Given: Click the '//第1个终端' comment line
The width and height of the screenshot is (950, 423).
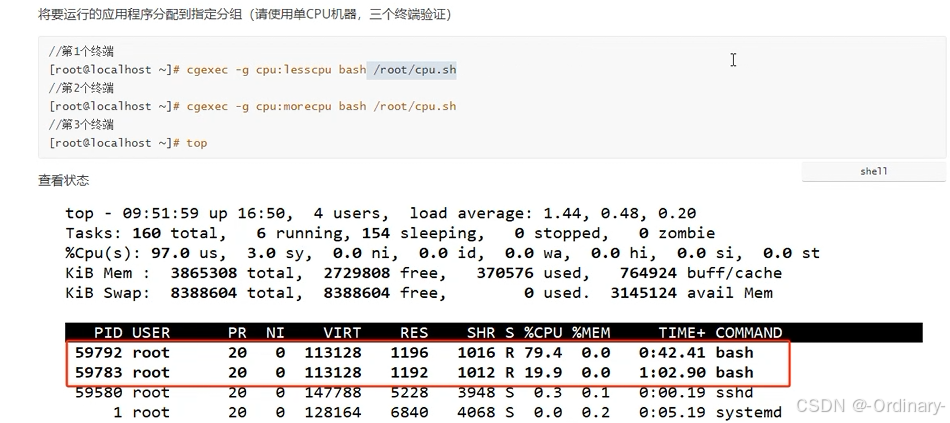Looking at the screenshot, I should [x=82, y=52].
